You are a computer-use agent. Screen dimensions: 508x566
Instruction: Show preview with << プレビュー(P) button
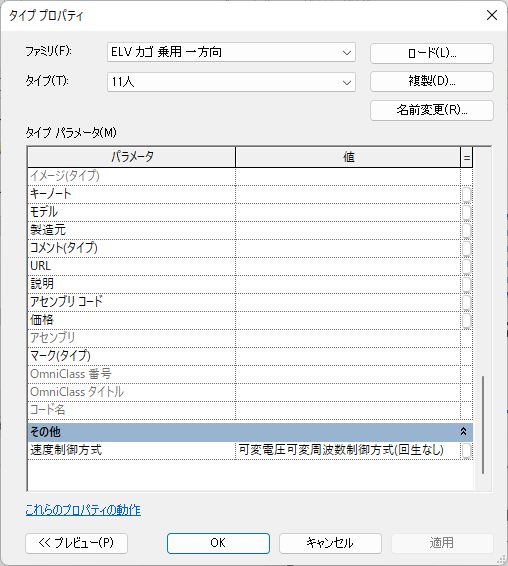point(77,543)
